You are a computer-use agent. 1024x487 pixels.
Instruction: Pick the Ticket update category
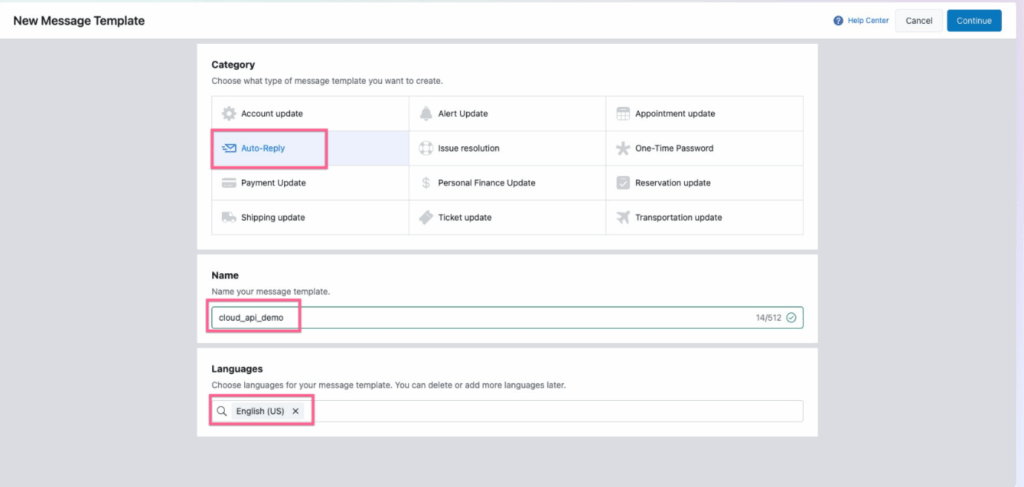[x=464, y=217]
